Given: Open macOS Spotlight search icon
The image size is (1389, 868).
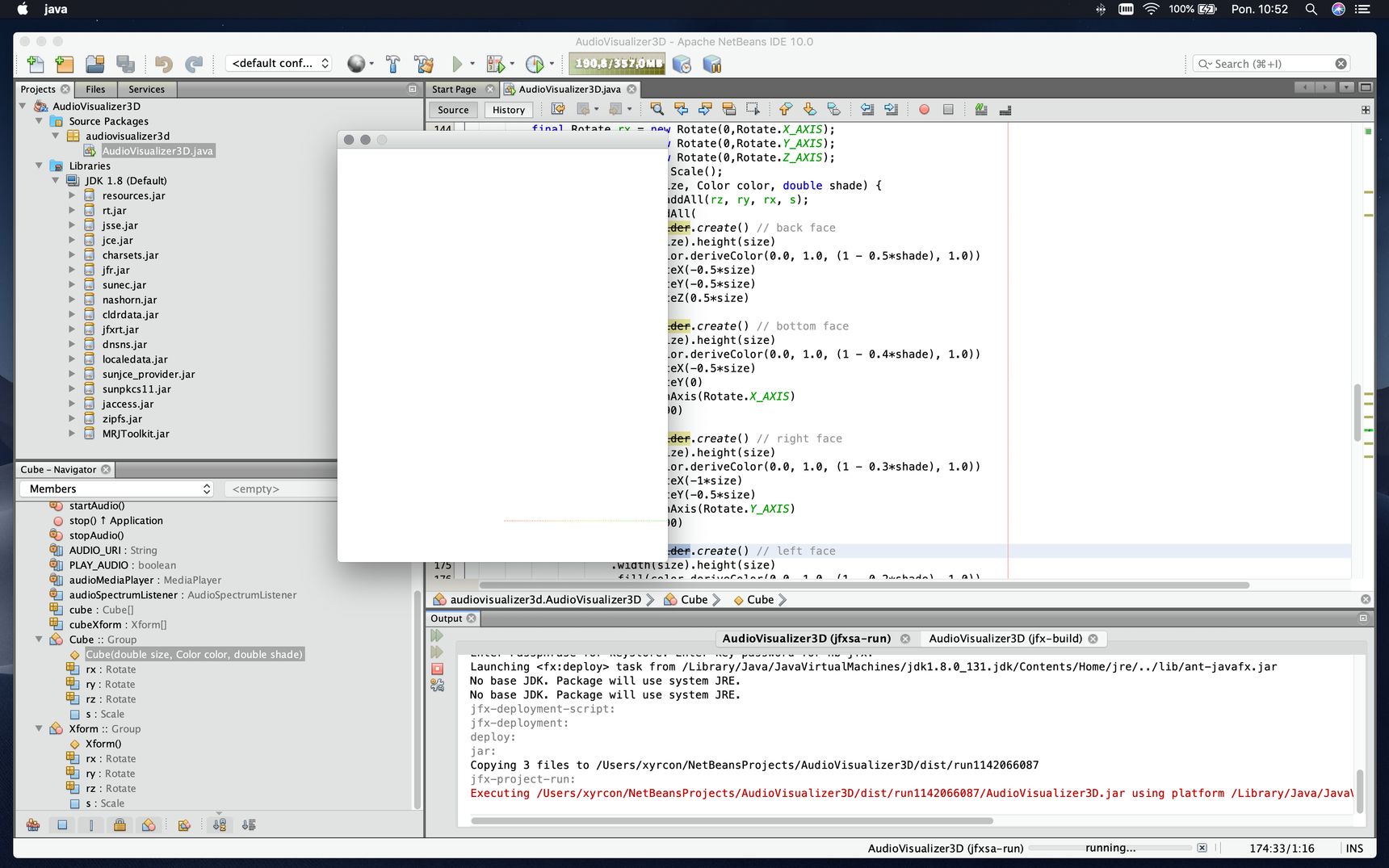Looking at the screenshot, I should tap(1311, 9).
